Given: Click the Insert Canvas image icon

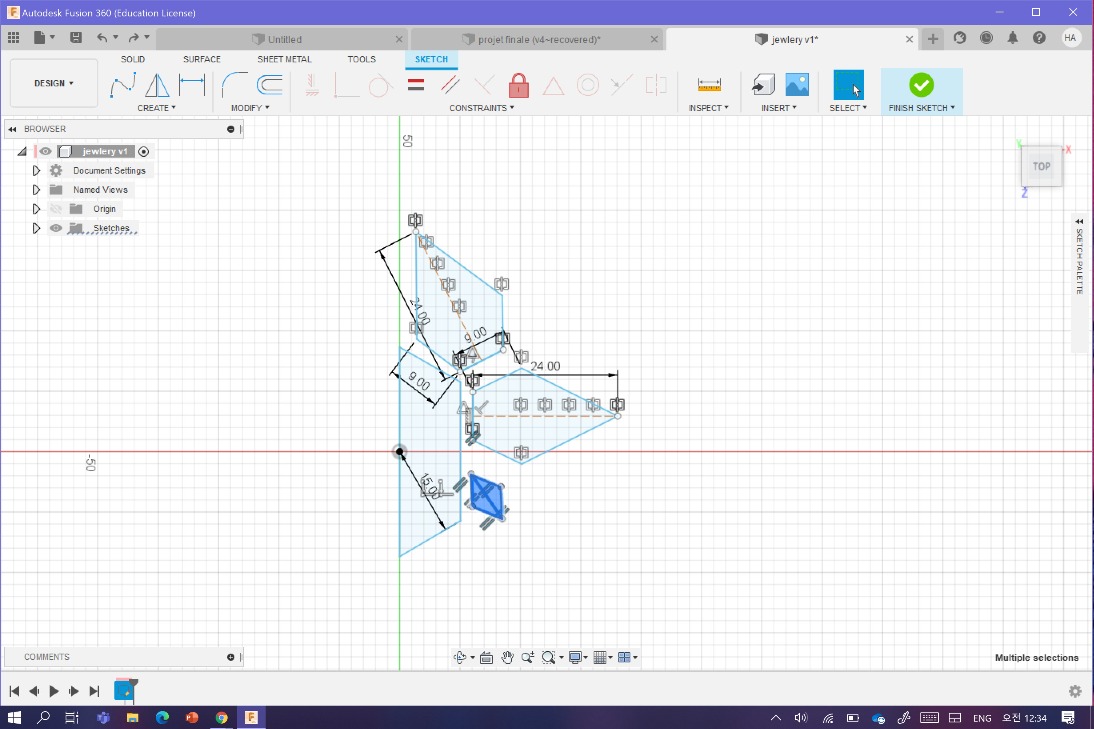Looking at the screenshot, I should [x=797, y=85].
